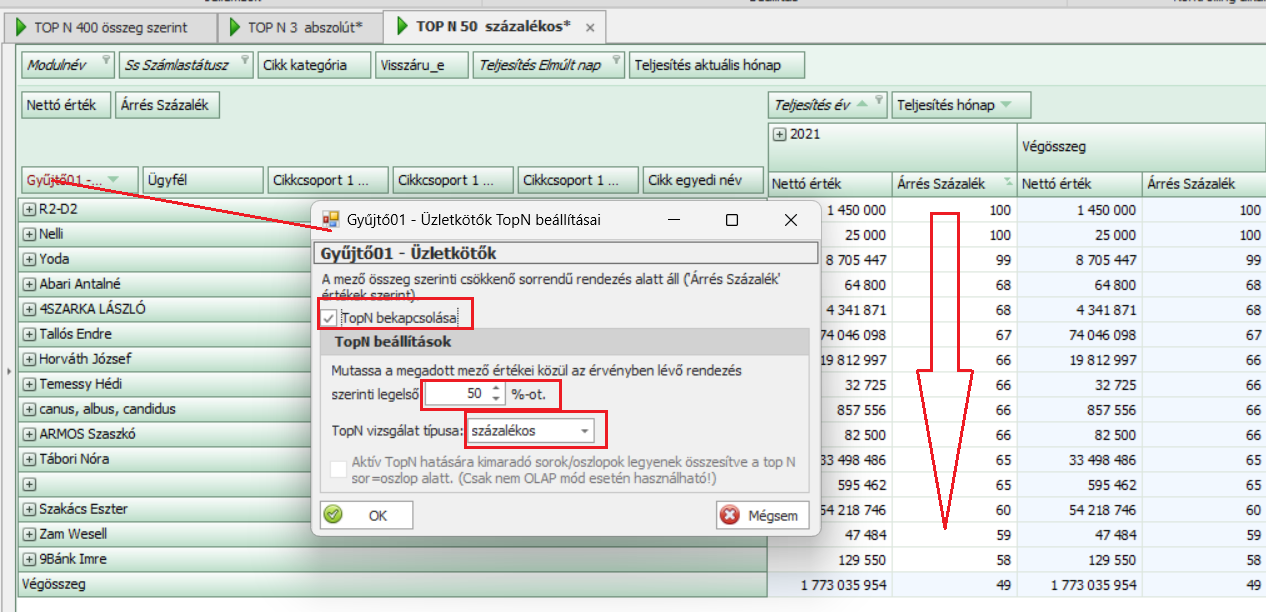Click the filter icon on Teljesítés év
The height and width of the screenshot is (612, 1266).
879,99
